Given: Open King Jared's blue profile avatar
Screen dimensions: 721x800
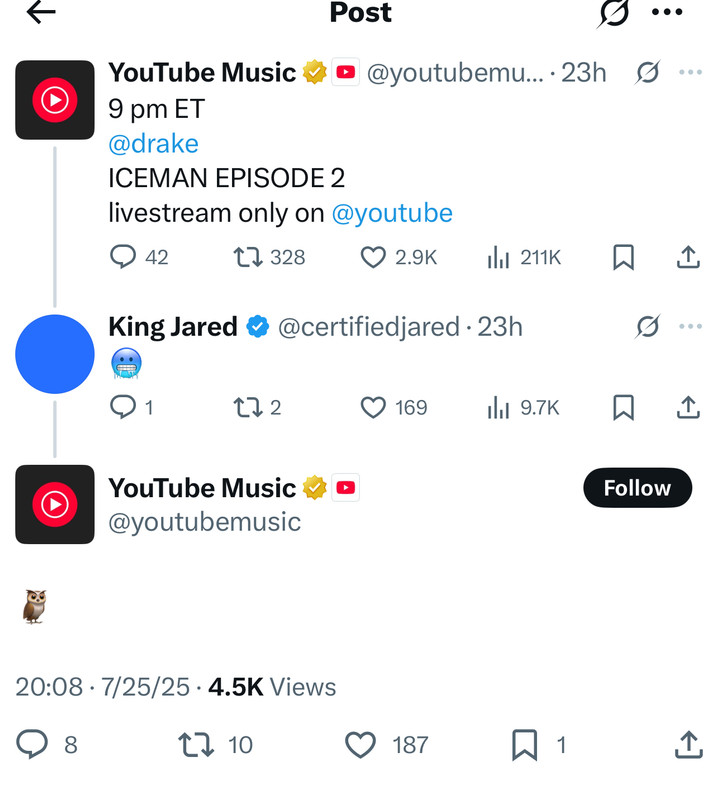Looking at the screenshot, I should click(55, 354).
